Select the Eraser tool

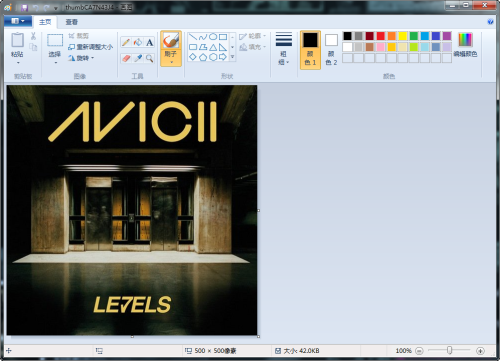tap(126, 58)
